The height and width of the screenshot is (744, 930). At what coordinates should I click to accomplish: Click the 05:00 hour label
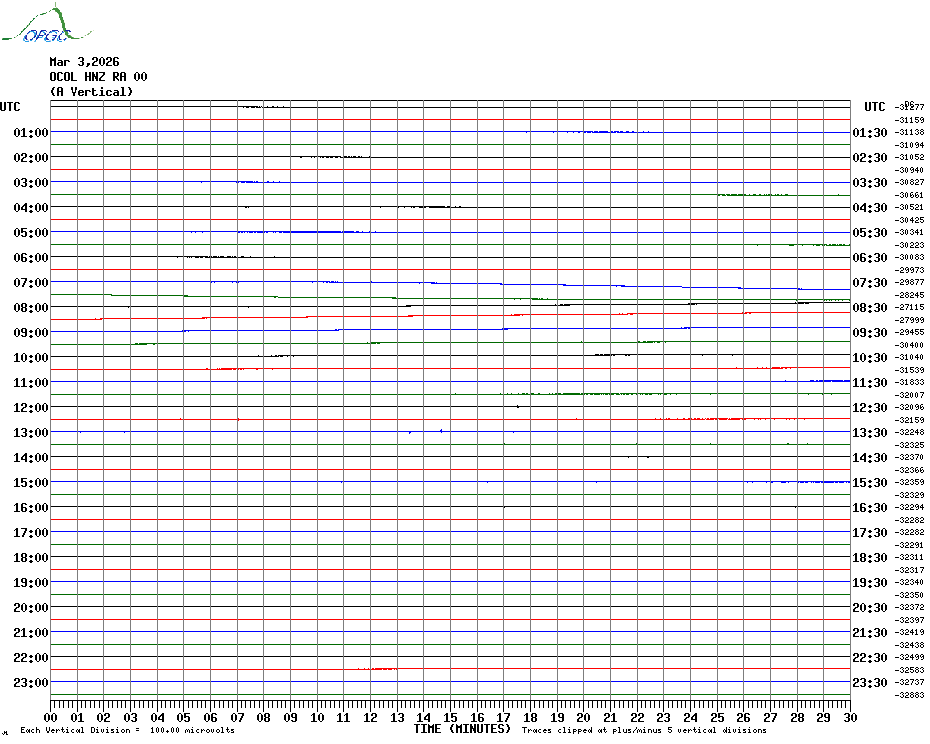click(31, 233)
